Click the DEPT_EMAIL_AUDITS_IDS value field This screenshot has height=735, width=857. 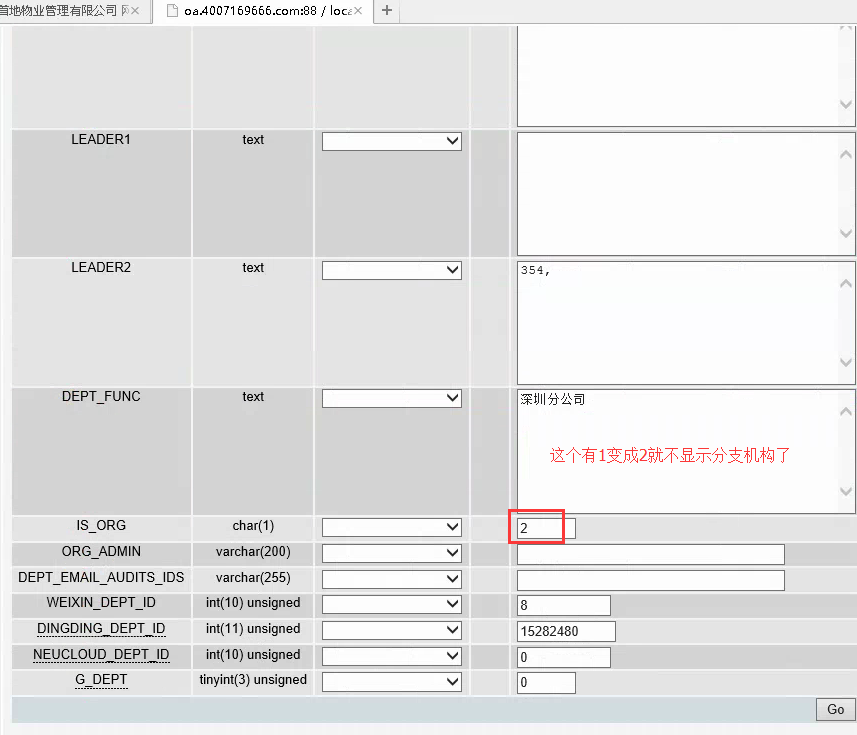click(x=650, y=580)
